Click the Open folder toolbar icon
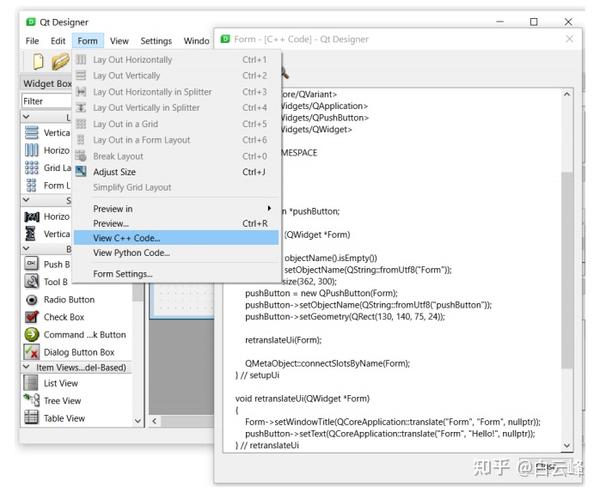Image resolution: width=600 pixels, height=493 pixels. coord(60,62)
